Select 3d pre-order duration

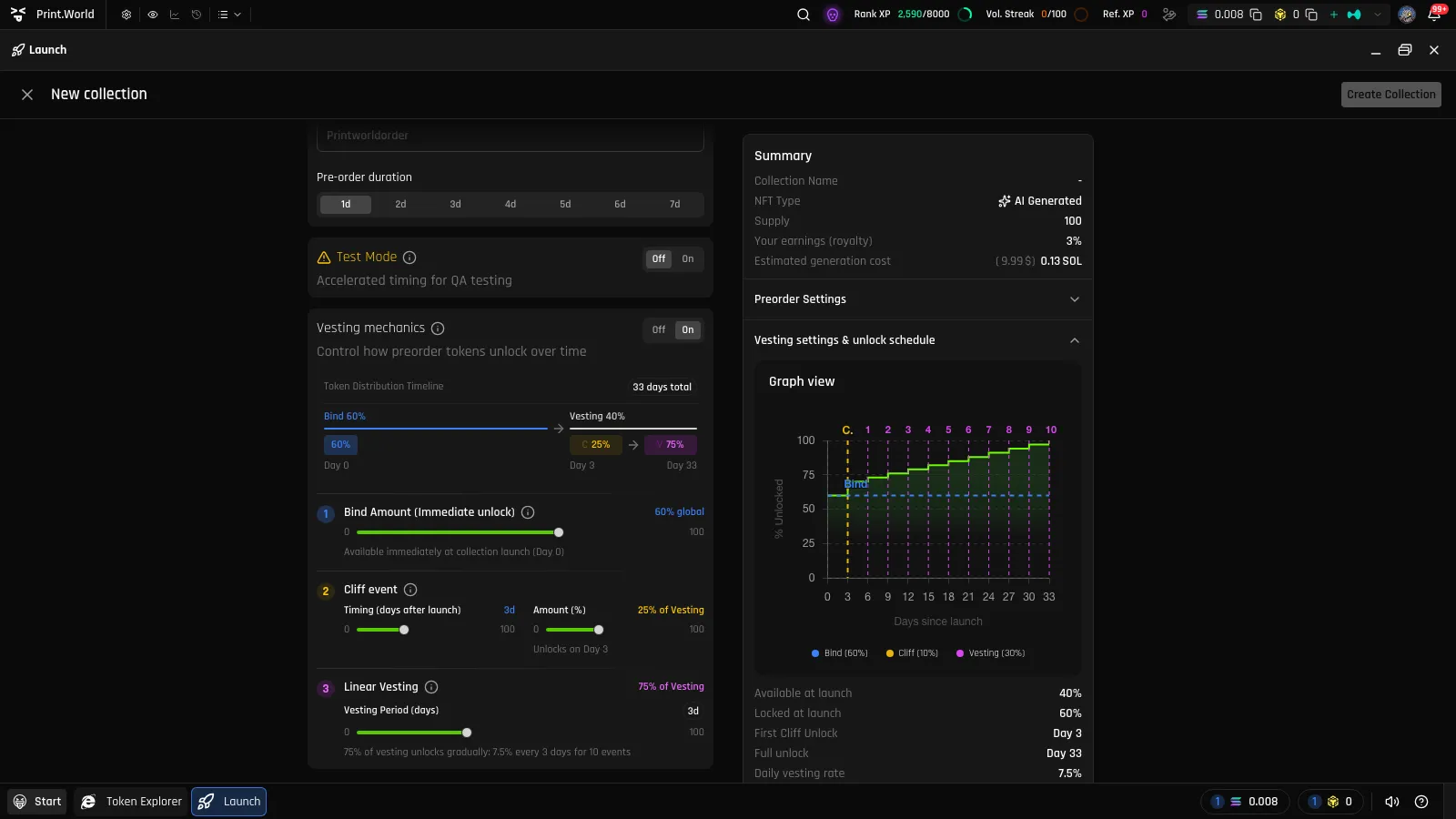[x=455, y=205]
